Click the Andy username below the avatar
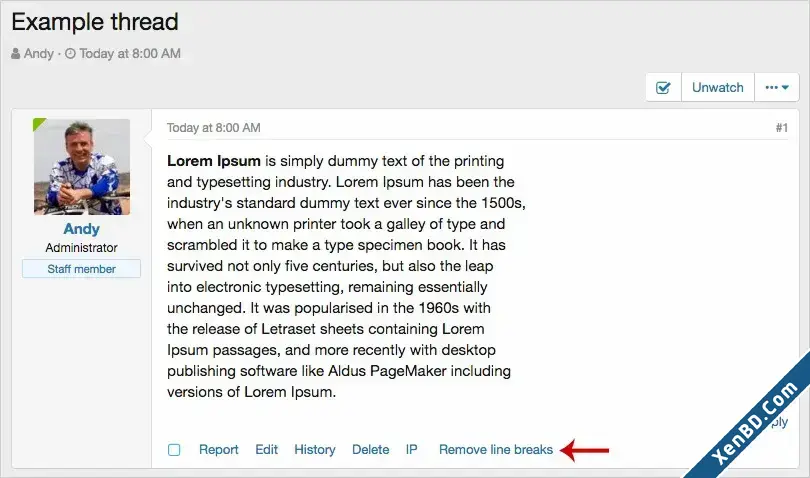 coord(82,228)
